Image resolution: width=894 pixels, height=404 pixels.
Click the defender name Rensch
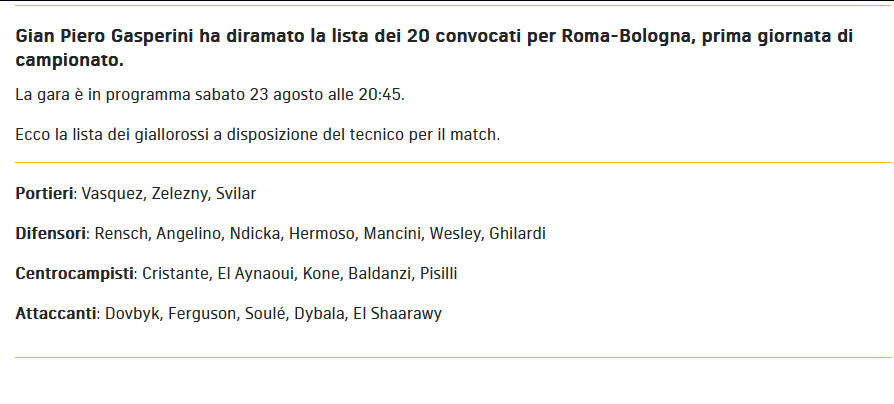tap(121, 234)
